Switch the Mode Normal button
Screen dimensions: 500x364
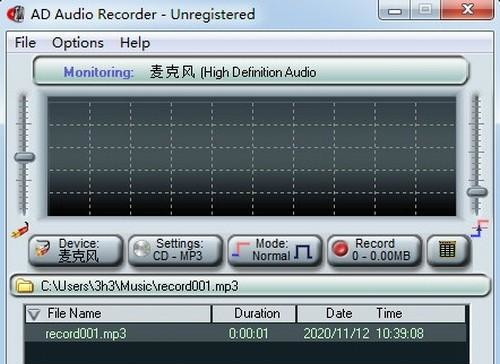tap(275, 250)
